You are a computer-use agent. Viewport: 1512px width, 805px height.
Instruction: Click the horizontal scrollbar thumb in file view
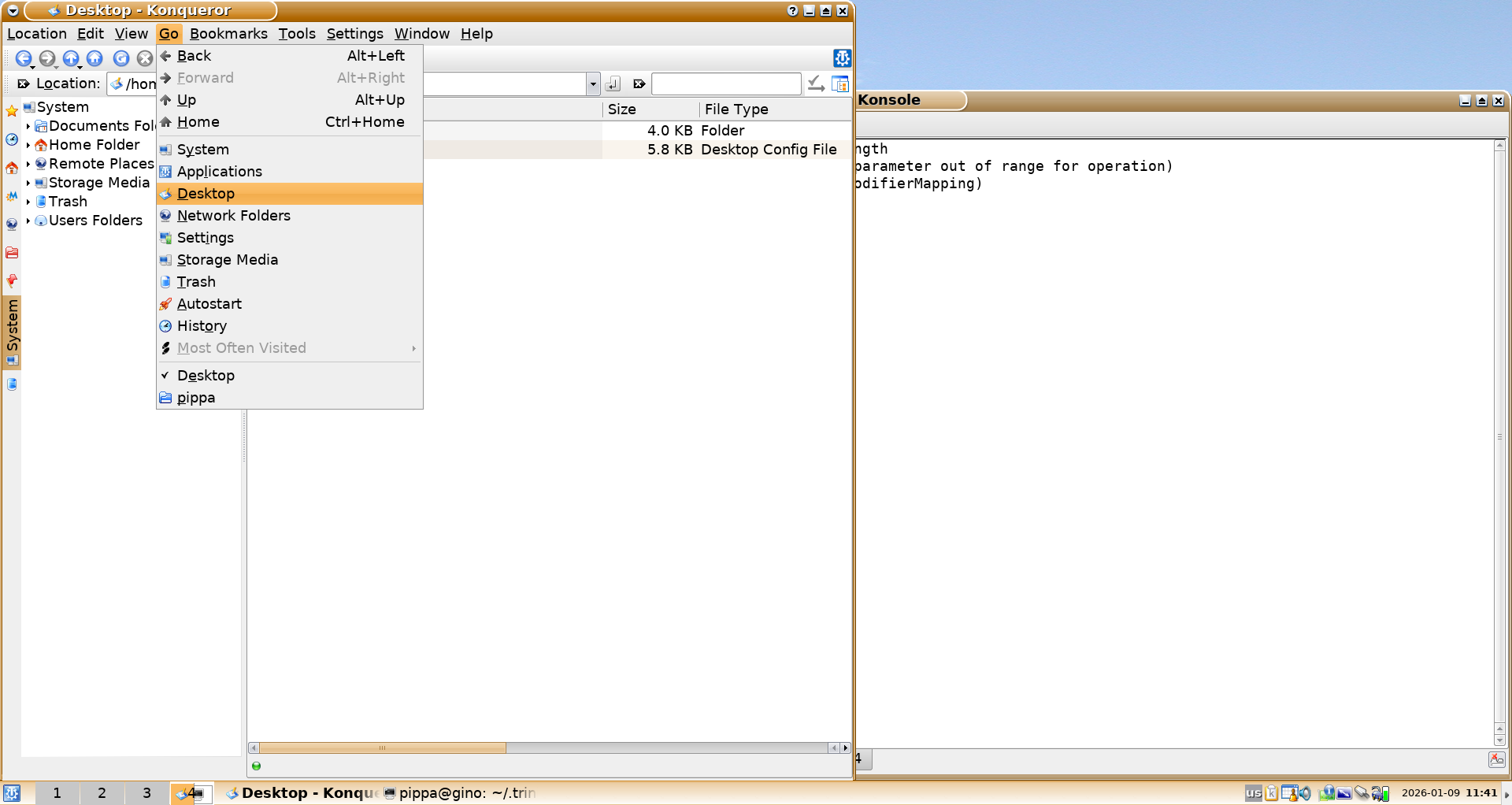383,747
